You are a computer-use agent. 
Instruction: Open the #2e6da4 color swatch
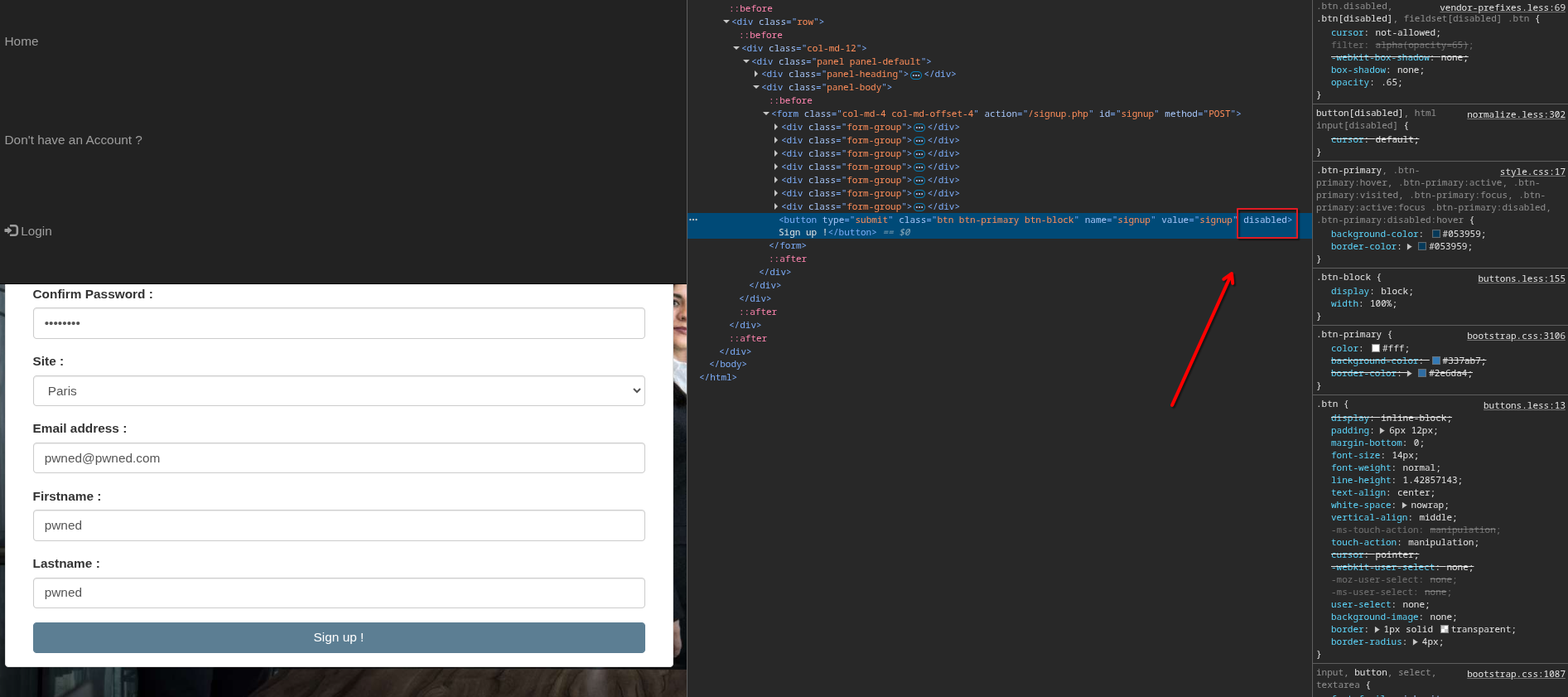[x=1422, y=373]
